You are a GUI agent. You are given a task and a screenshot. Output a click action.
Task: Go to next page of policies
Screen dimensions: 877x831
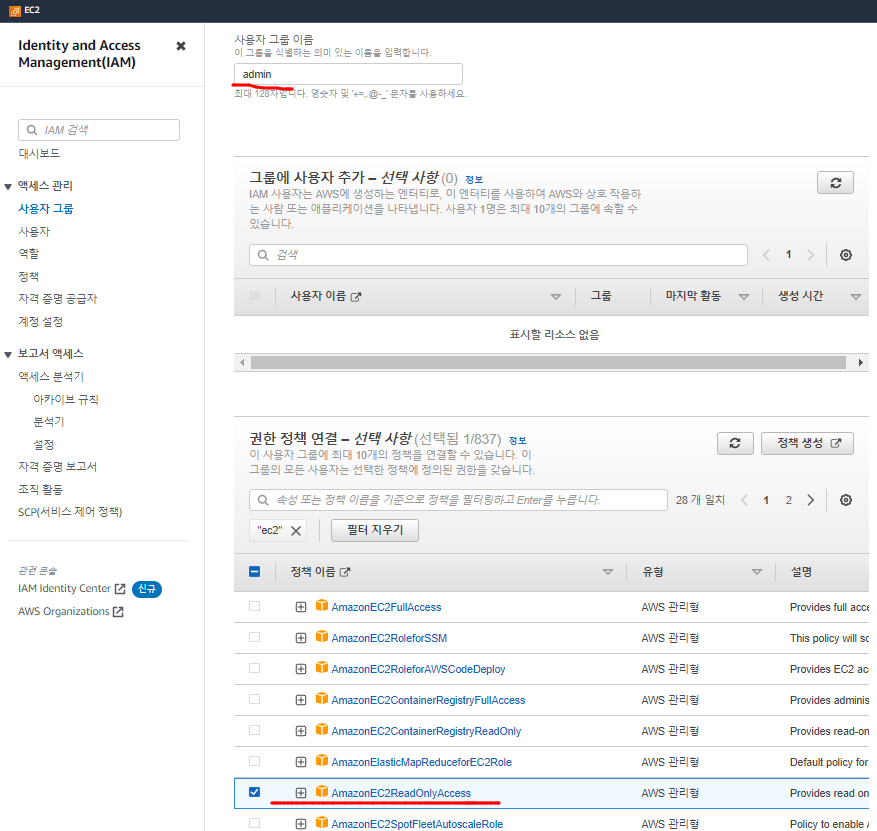810,500
